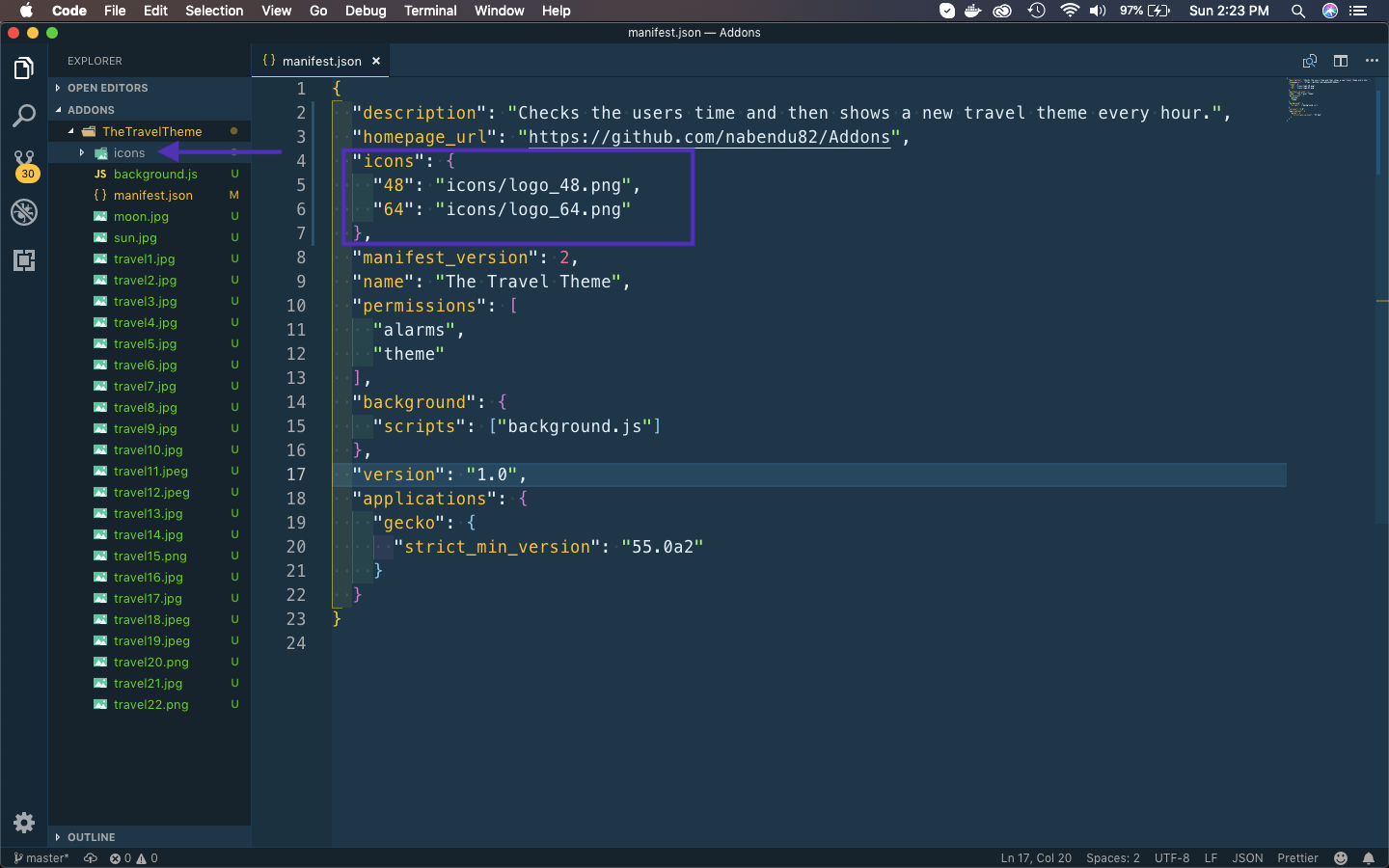Open volume control in menu bar
The height and width of the screenshot is (868, 1389).
(1098, 11)
